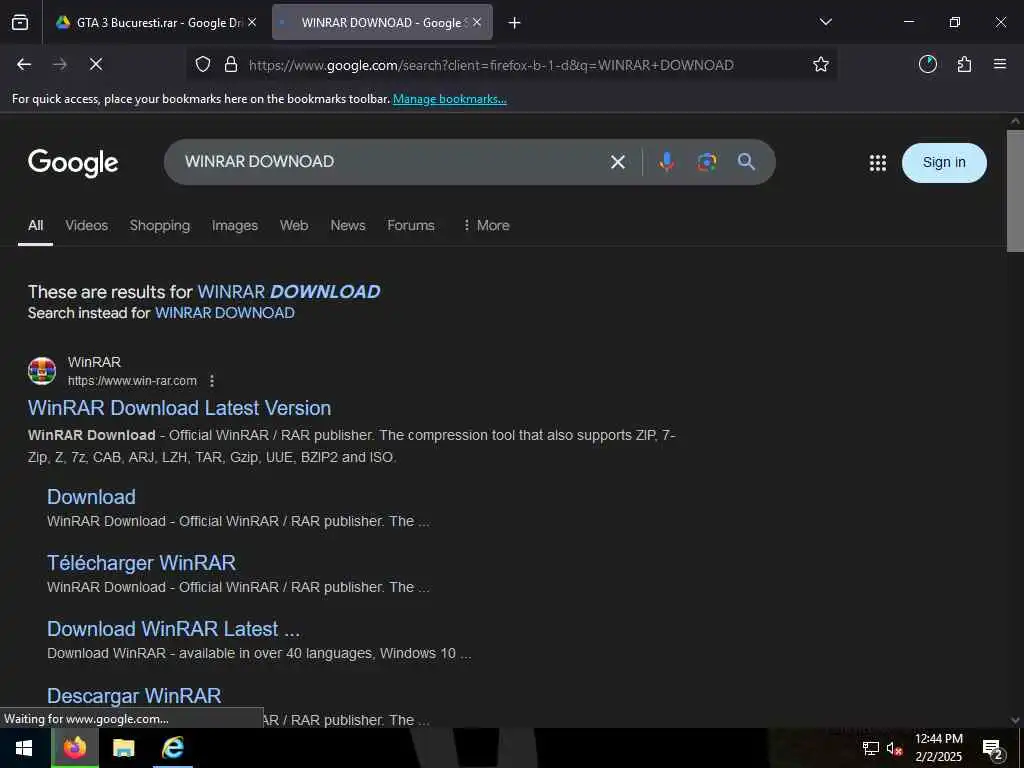The image size is (1024, 768).
Task: Open Windows notification center
Action: (x=993, y=748)
